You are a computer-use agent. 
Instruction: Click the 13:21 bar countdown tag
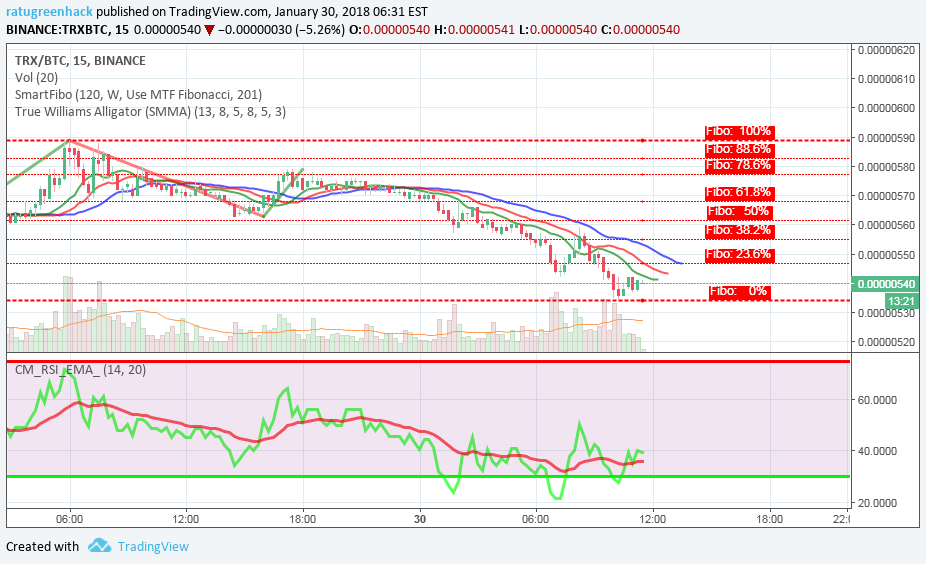902,301
